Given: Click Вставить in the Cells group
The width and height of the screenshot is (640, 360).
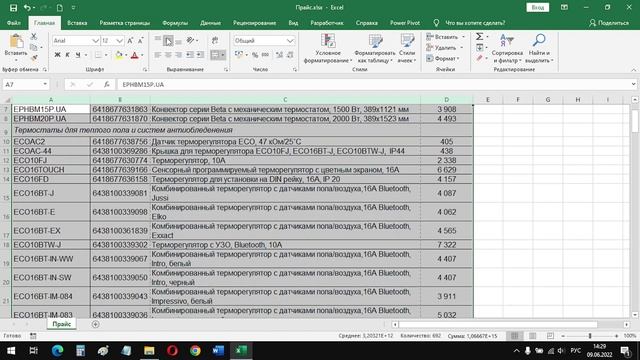Looking at the screenshot, I should [445, 37].
